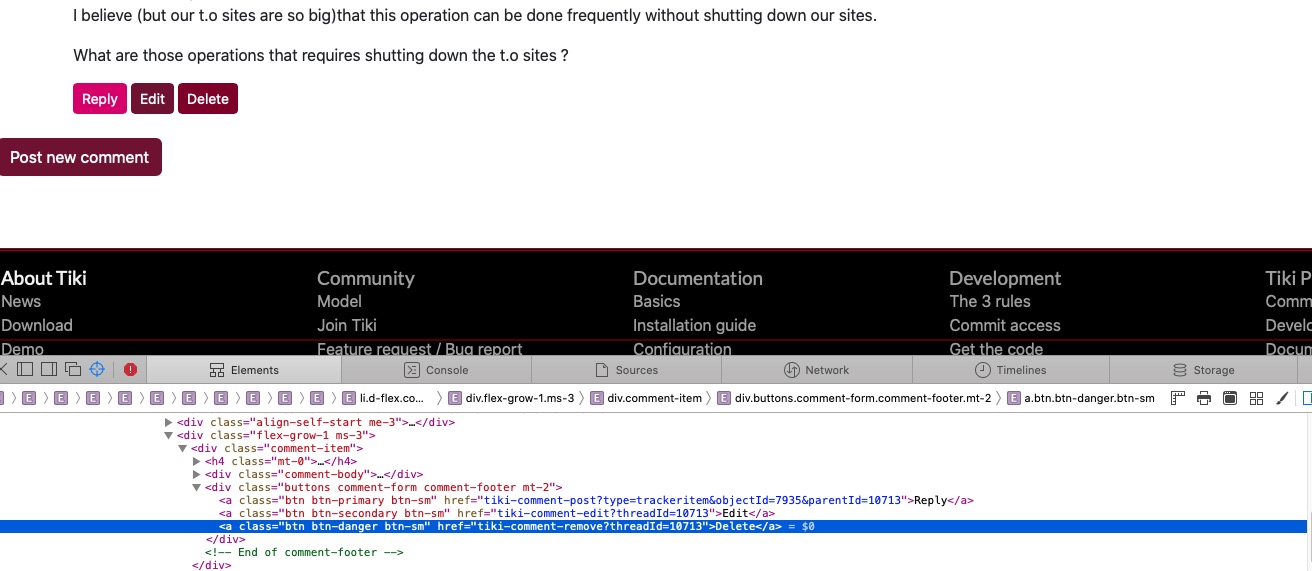Image resolution: width=1312 pixels, height=571 pixels.
Task: Select the div.flex-grow-1.ms-3 breadcrumb
Action: (x=511, y=398)
